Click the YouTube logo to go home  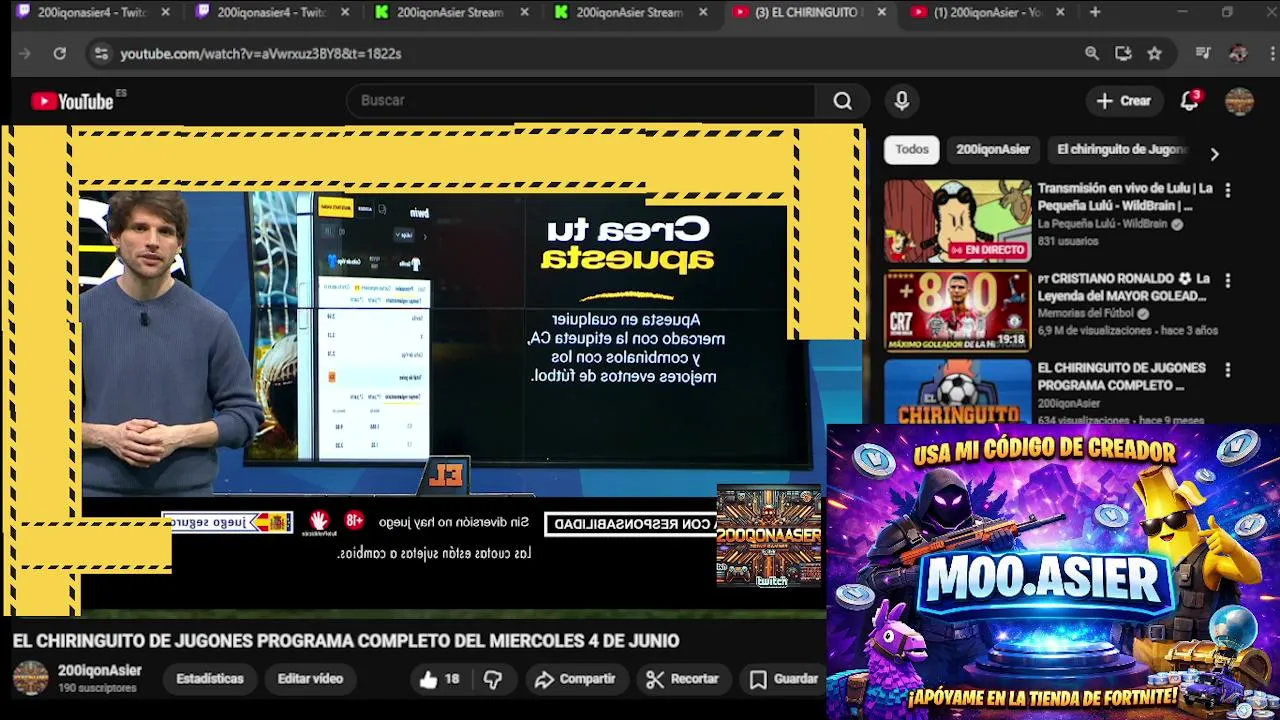click(72, 101)
